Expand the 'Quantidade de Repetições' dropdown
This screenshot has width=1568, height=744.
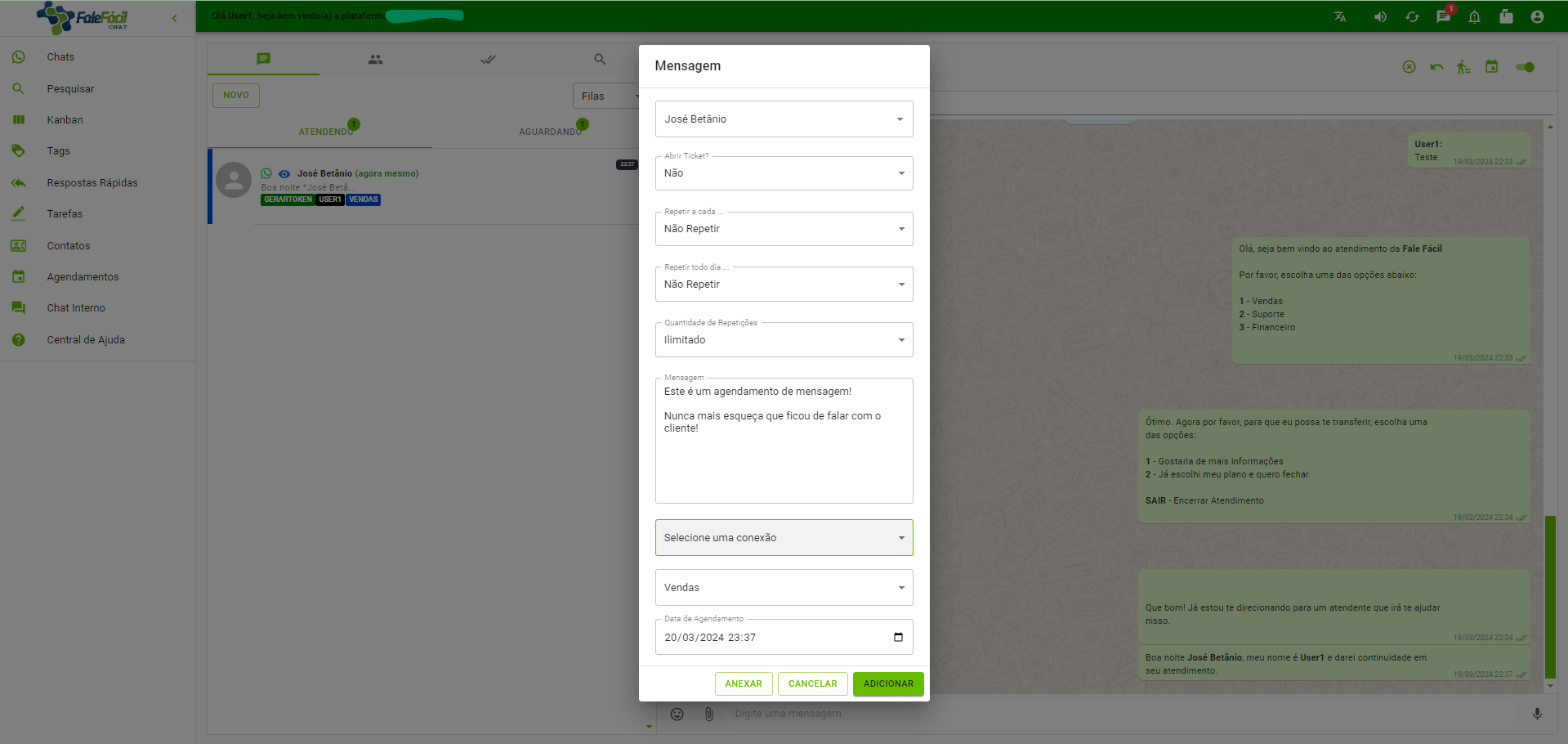tap(784, 340)
